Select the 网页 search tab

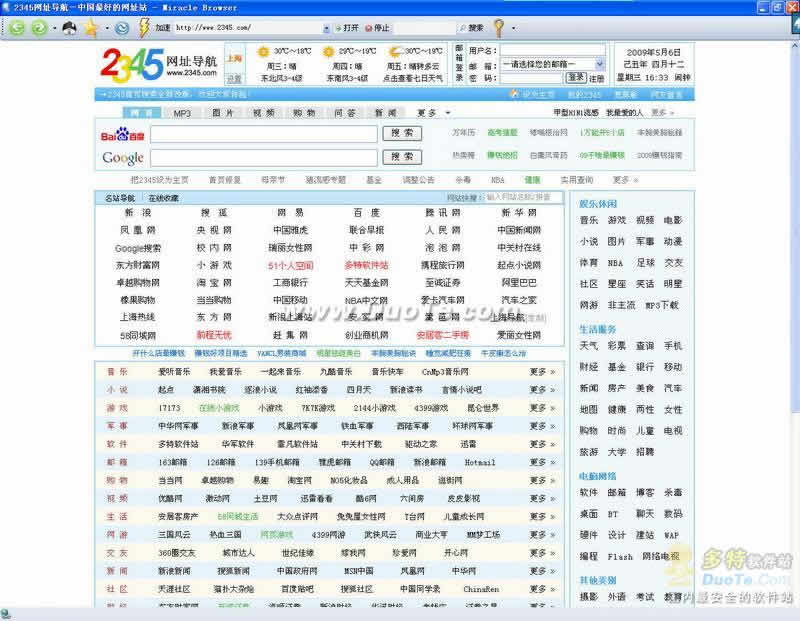(142, 113)
